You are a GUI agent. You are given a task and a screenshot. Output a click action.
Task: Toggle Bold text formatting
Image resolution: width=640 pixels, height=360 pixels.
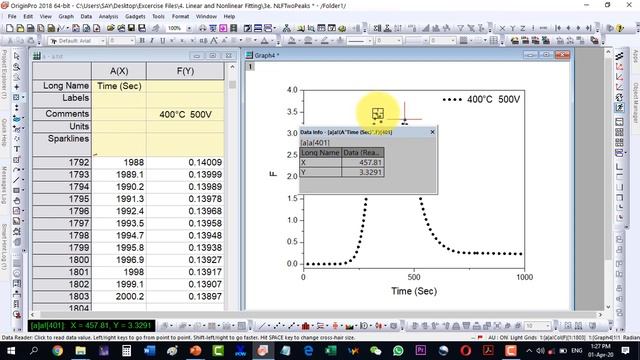[142, 41]
